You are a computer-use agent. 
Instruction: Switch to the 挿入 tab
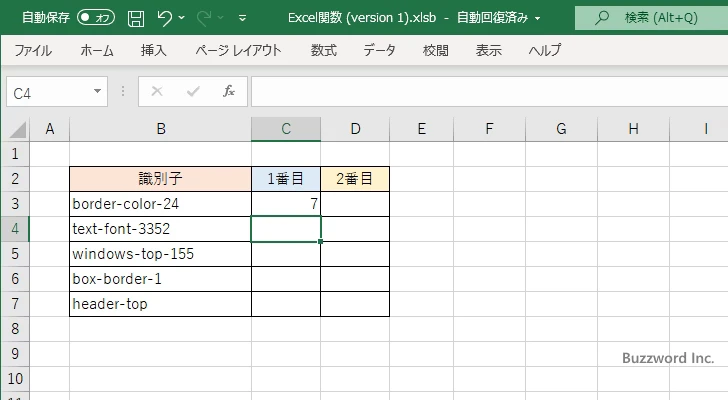click(154, 50)
